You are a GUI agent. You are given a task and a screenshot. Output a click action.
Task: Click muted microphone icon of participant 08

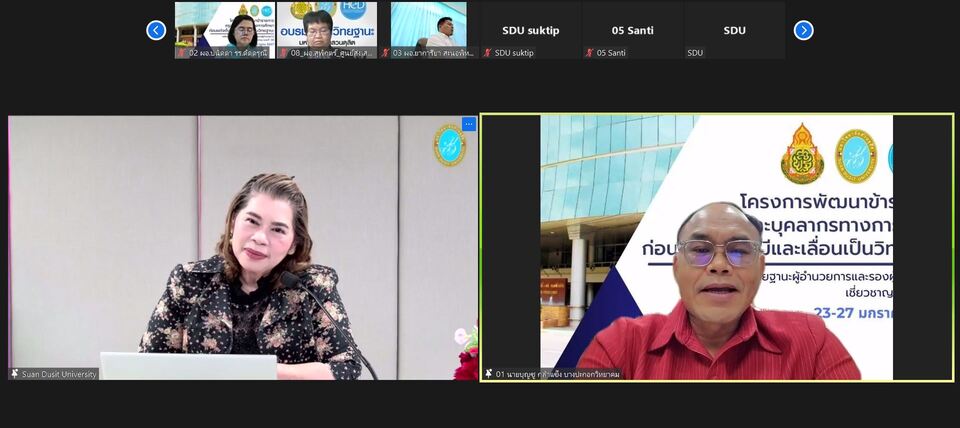[284, 53]
